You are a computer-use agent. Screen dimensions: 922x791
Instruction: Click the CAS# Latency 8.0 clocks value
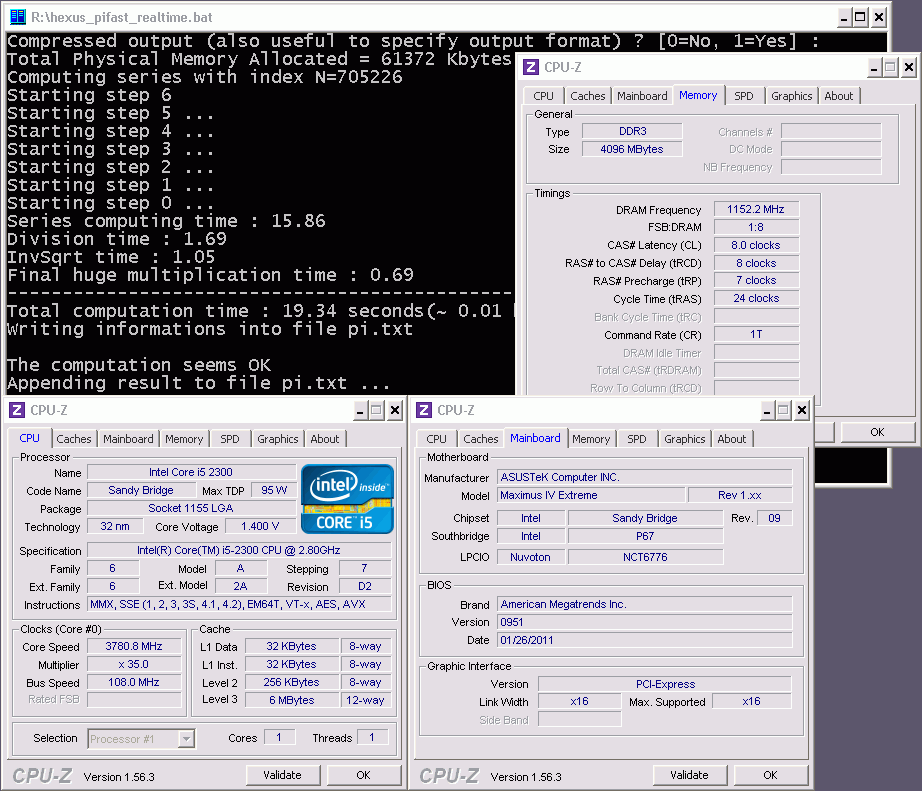(x=756, y=245)
